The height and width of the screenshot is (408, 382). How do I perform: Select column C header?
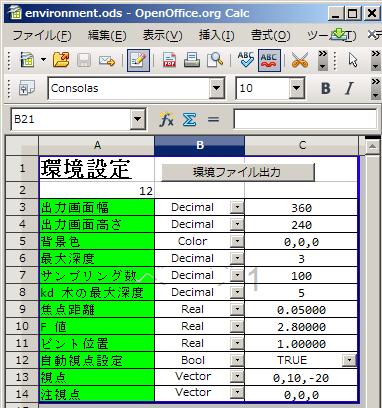pyautogui.click(x=302, y=145)
